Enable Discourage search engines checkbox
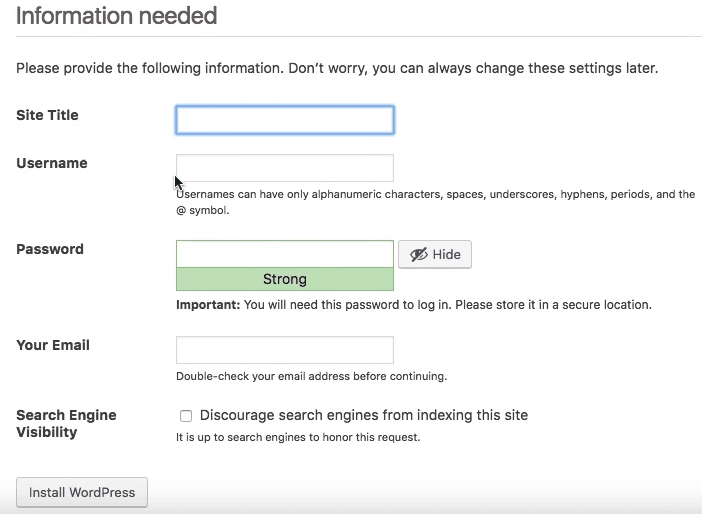This screenshot has height=514, width=702. coord(186,416)
